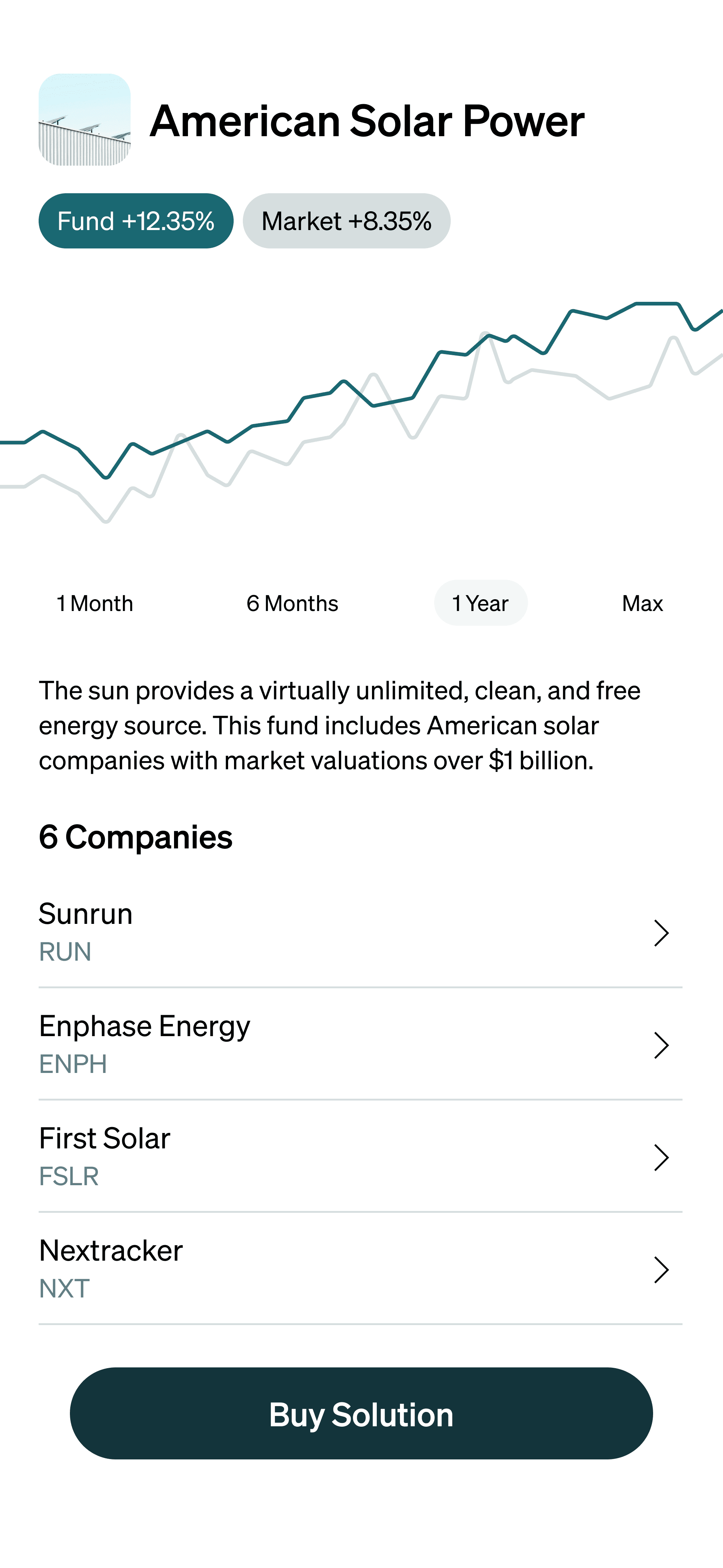Select the 1 Month time range
Image resolution: width=723 pixels, height=1568 pixels.
tap(95, 603)
